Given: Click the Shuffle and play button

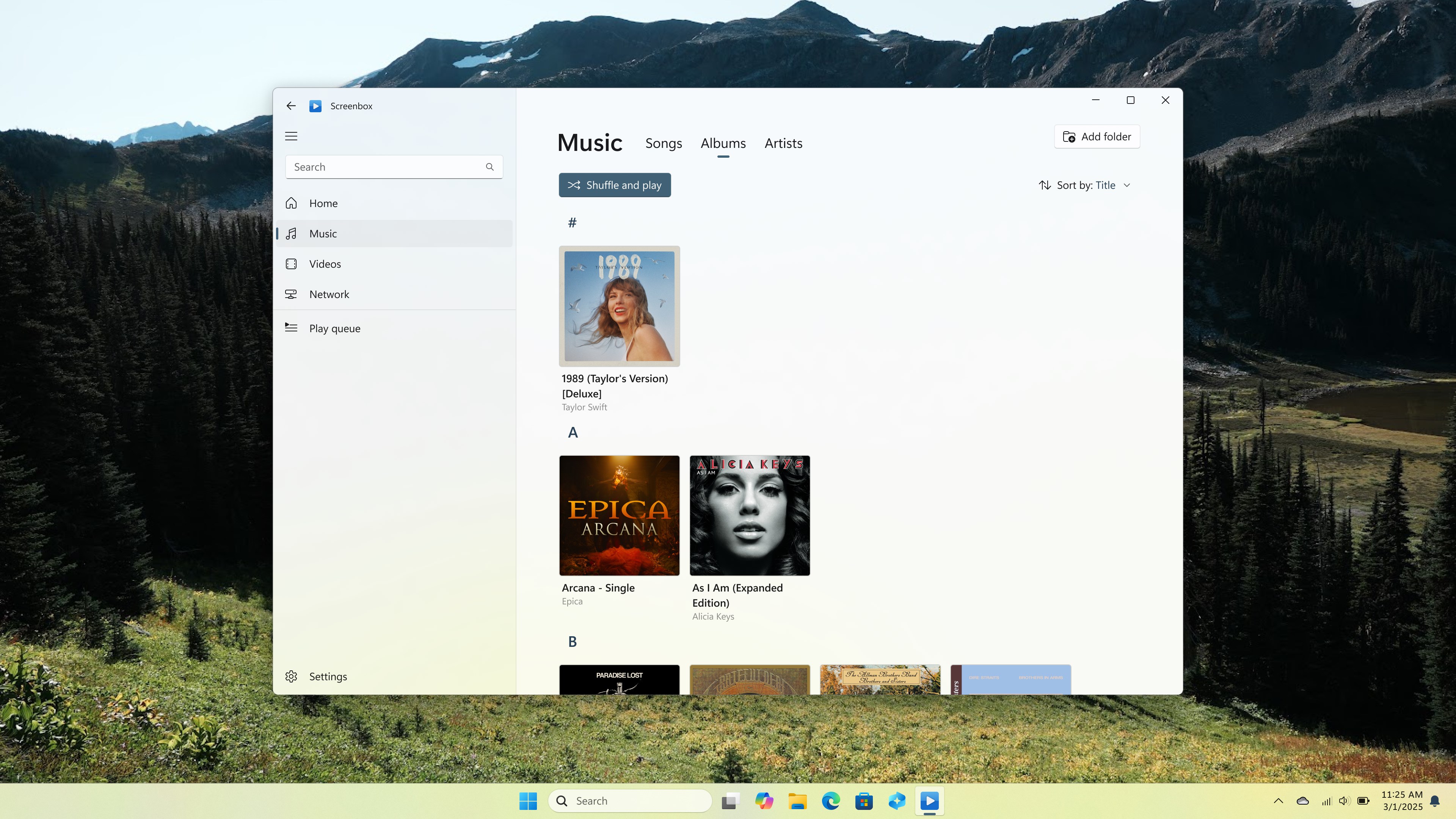Looking at the screenshot, I should click(x=614, y=185).
